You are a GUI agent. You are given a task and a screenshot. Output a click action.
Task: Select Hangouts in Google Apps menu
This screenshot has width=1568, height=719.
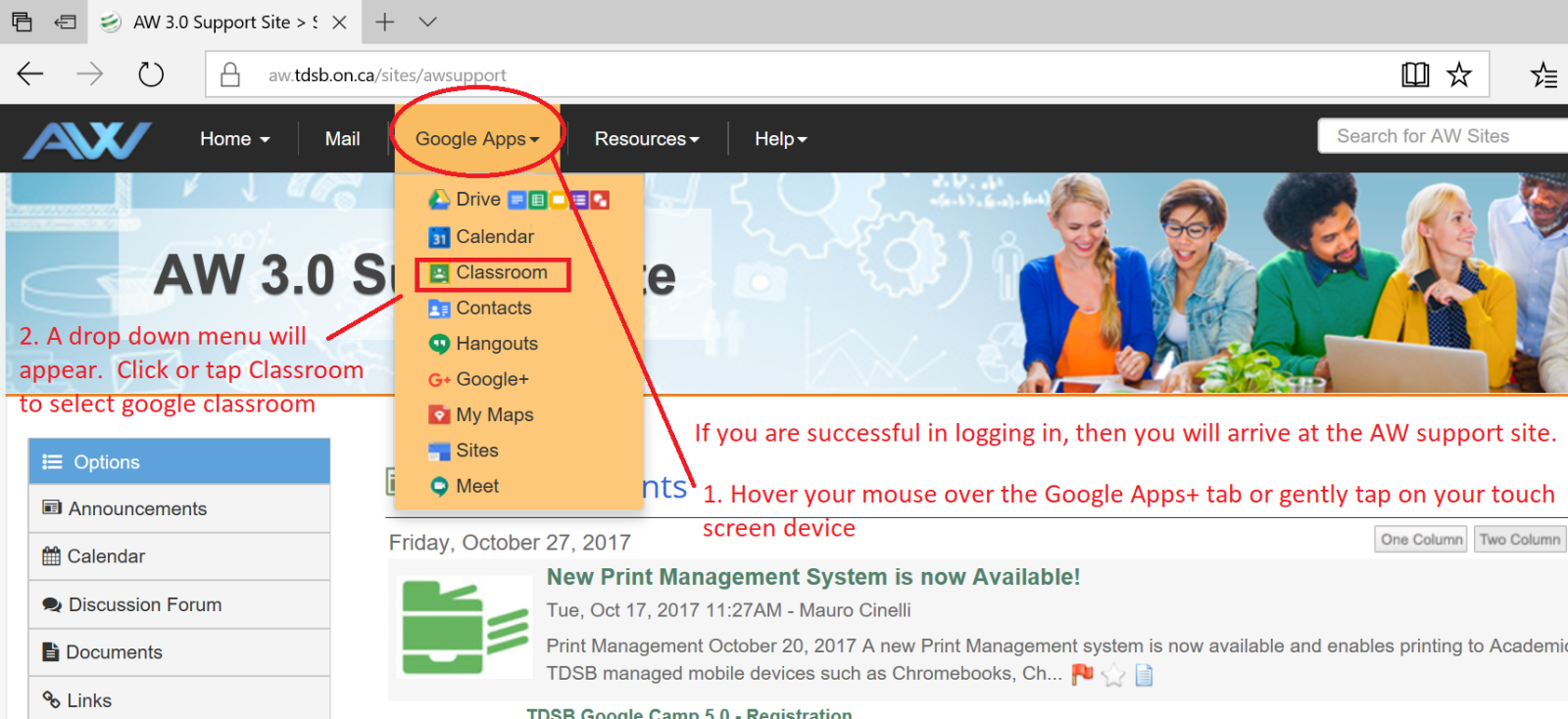(x=497, y=344)
